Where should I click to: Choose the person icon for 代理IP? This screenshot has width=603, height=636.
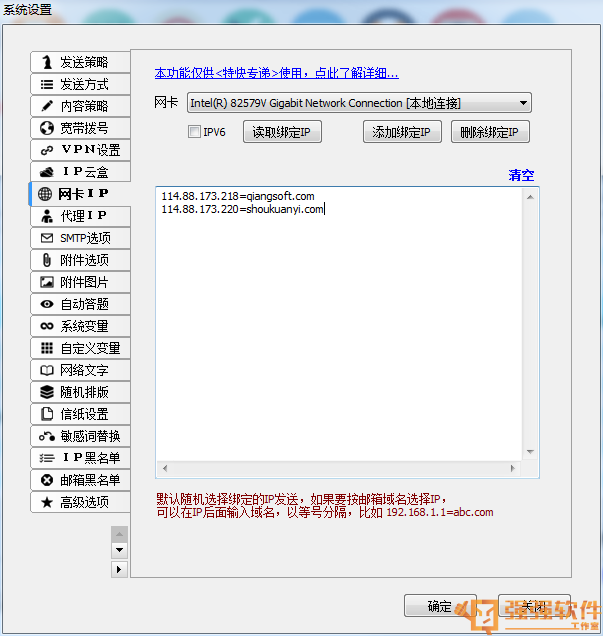(x=47, y=216)
